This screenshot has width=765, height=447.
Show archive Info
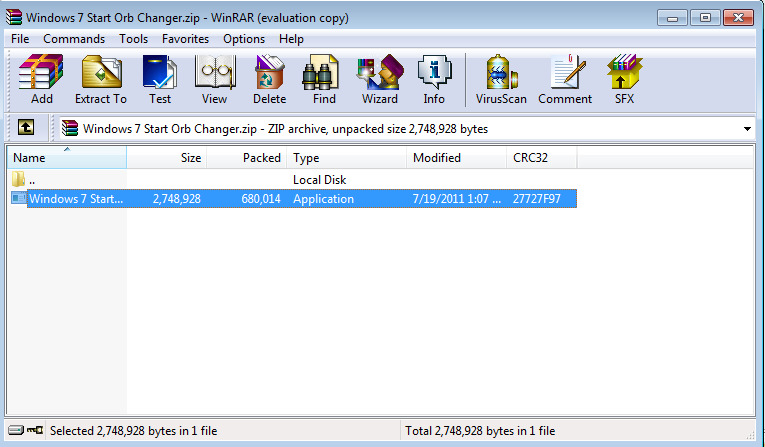tap(434, 79)
